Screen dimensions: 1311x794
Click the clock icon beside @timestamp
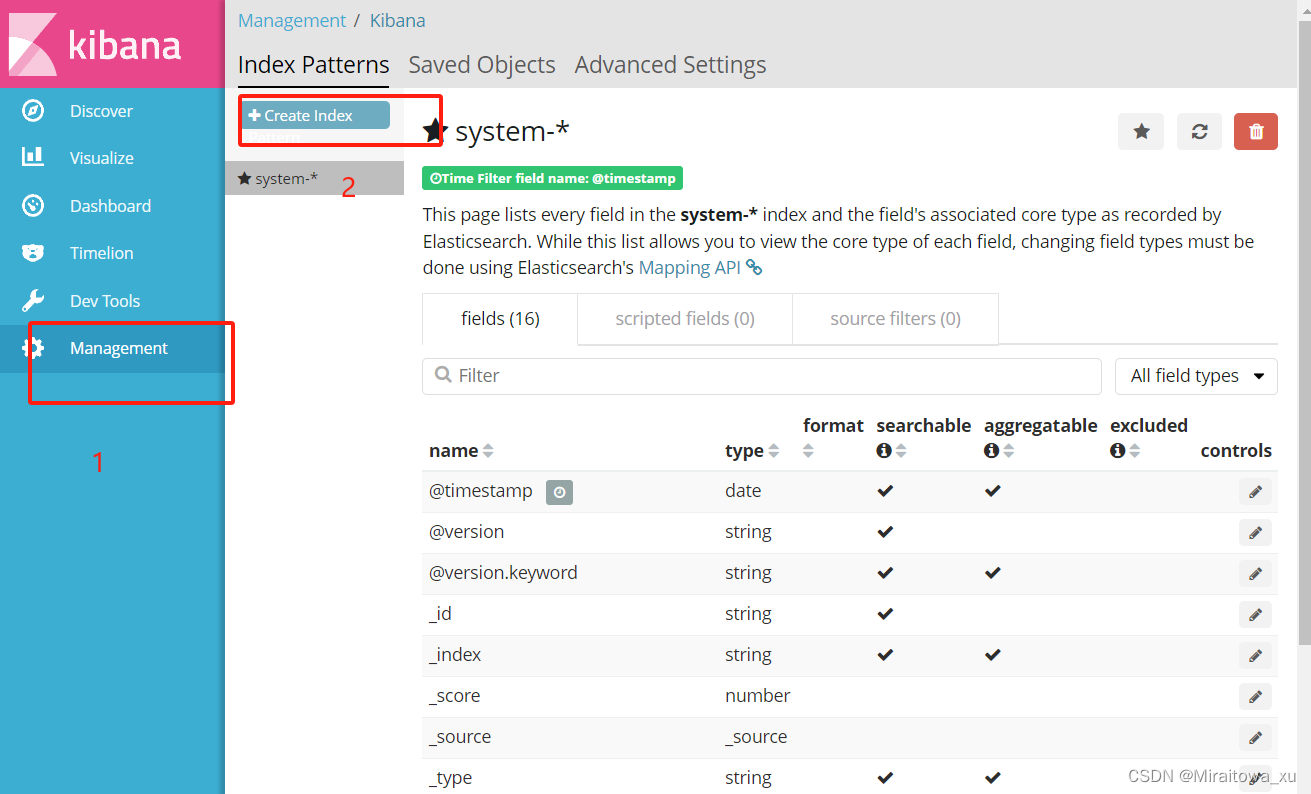[559, 492]
